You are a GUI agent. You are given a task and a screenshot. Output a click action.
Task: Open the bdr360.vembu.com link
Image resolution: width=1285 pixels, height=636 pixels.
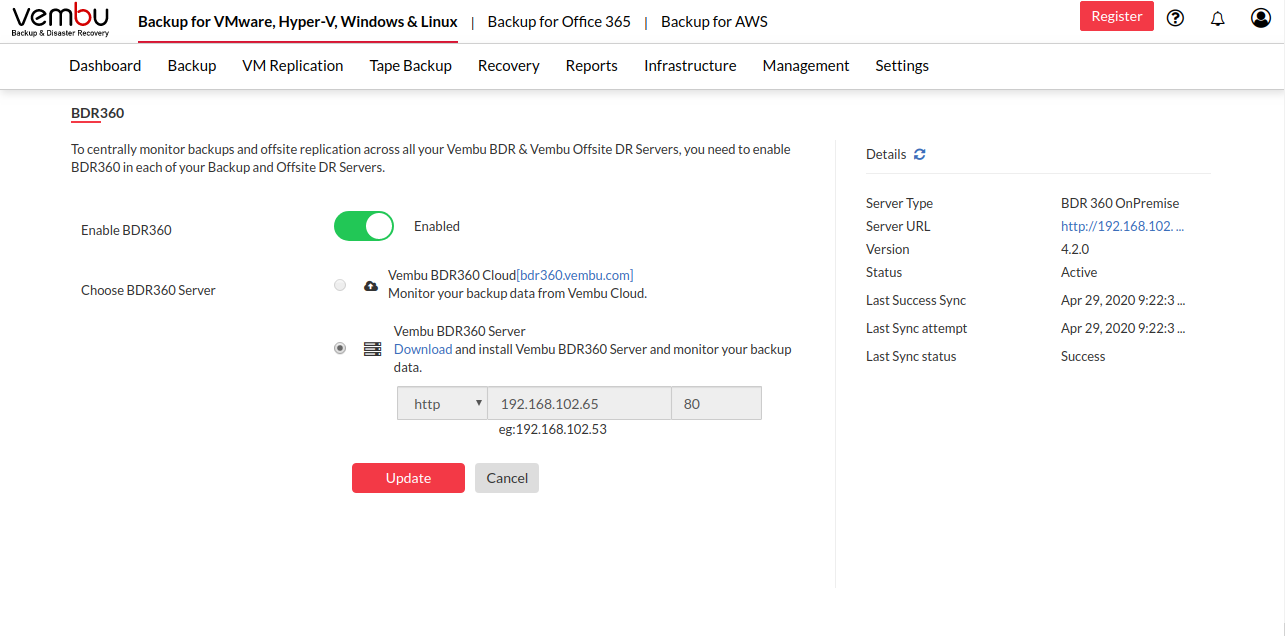point(575,275)
